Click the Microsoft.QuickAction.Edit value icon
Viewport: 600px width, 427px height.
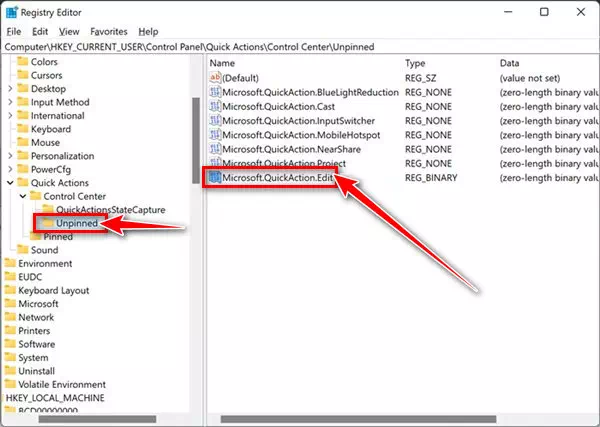[x=215, y=178]
